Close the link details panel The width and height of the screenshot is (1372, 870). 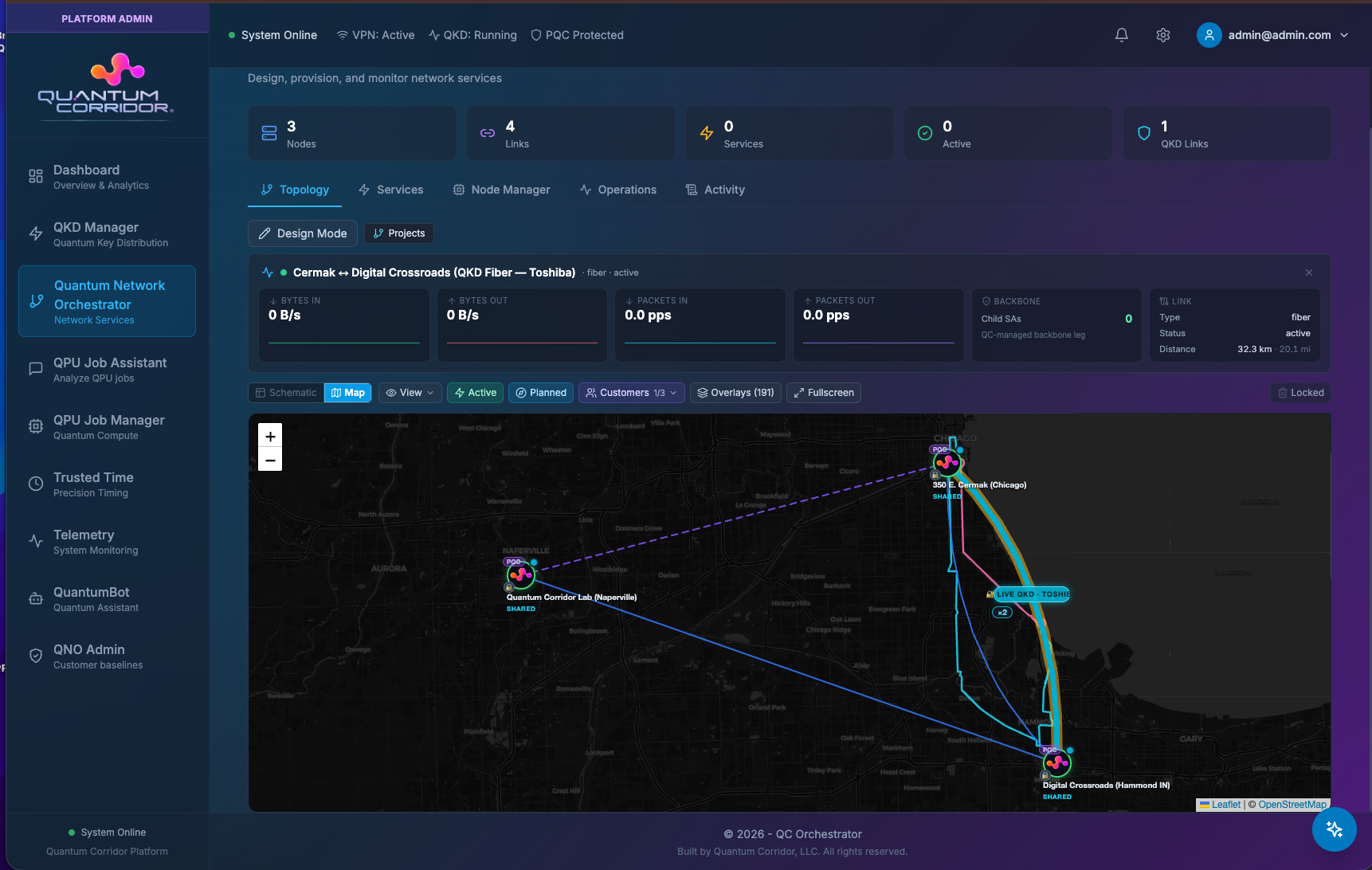[1309, 272]
